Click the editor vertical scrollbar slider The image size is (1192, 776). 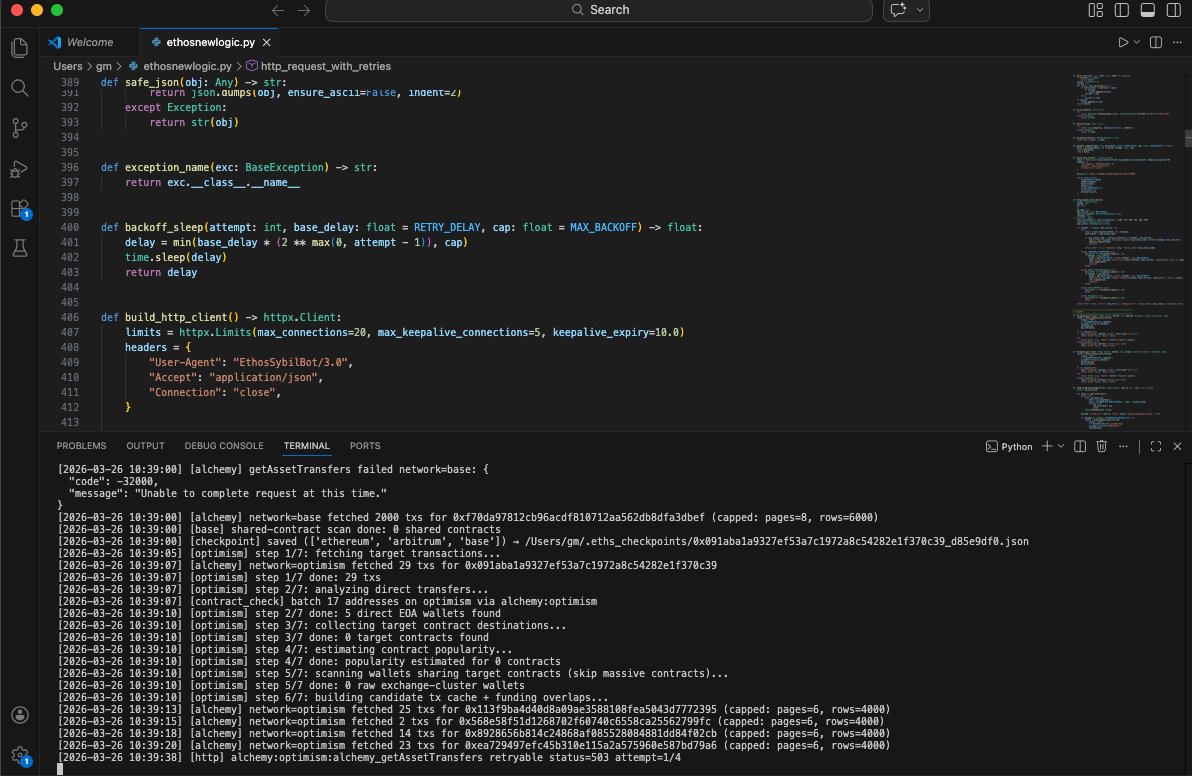pos(1187,139)
